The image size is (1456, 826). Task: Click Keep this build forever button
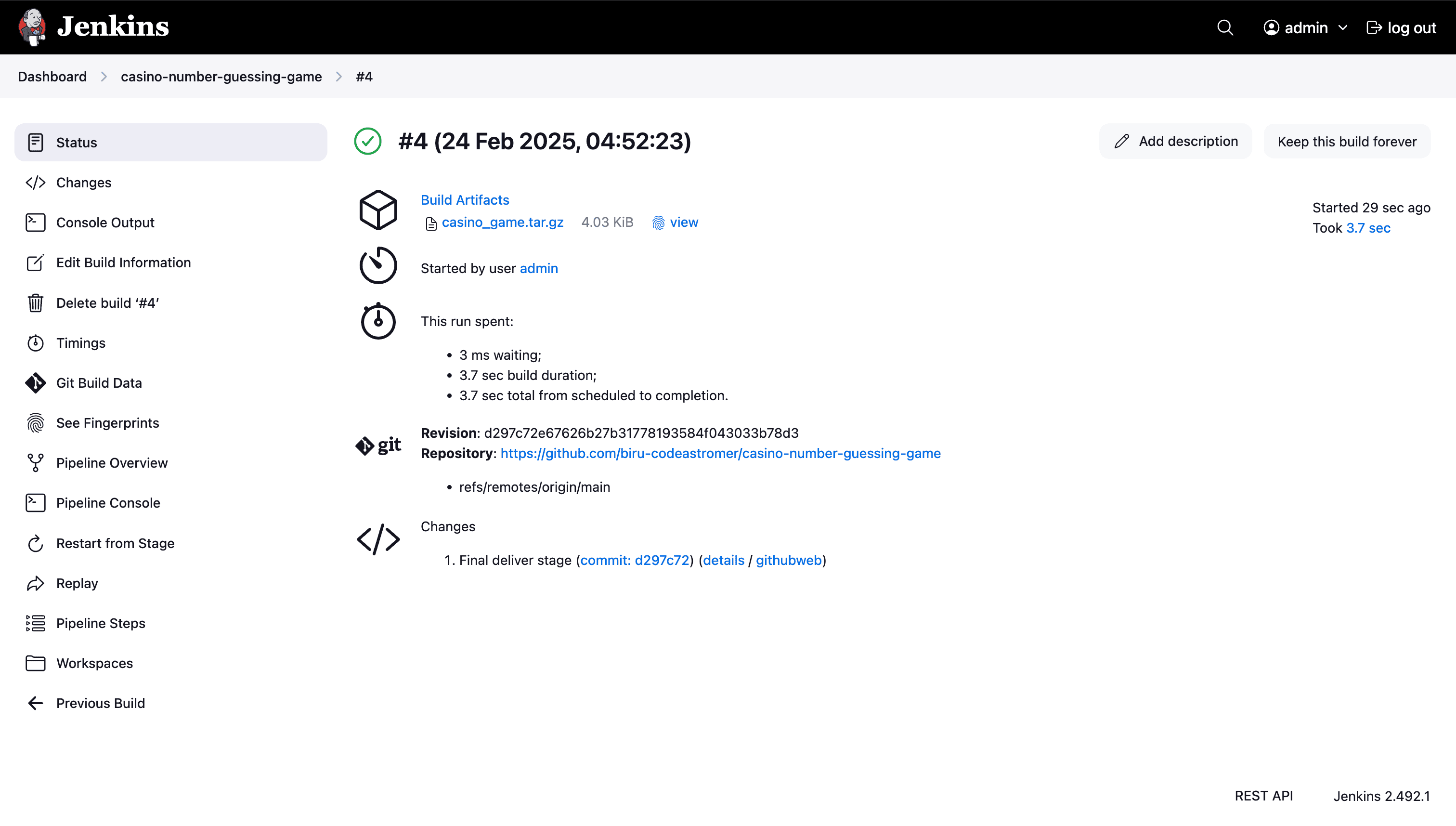tap(1347, 141)
